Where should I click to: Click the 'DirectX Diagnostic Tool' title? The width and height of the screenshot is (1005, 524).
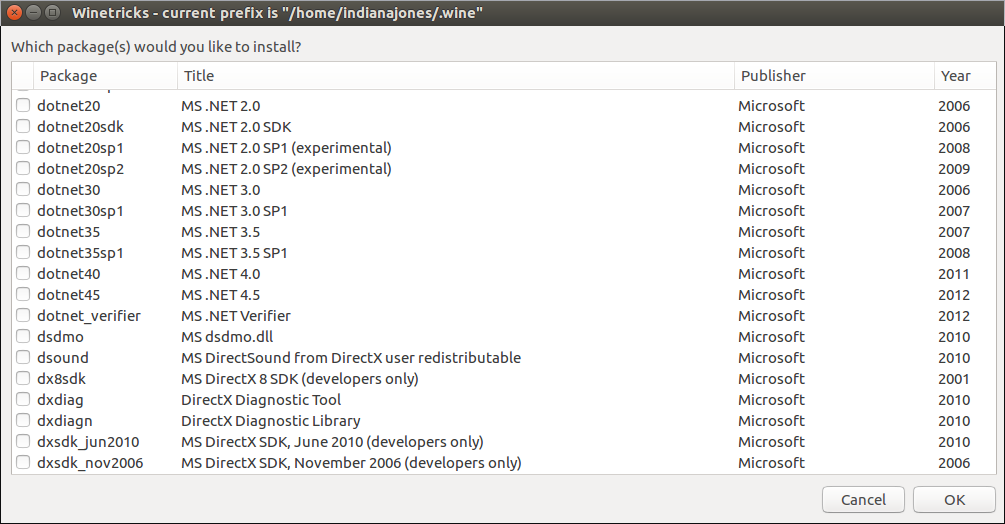coord(261,400)
